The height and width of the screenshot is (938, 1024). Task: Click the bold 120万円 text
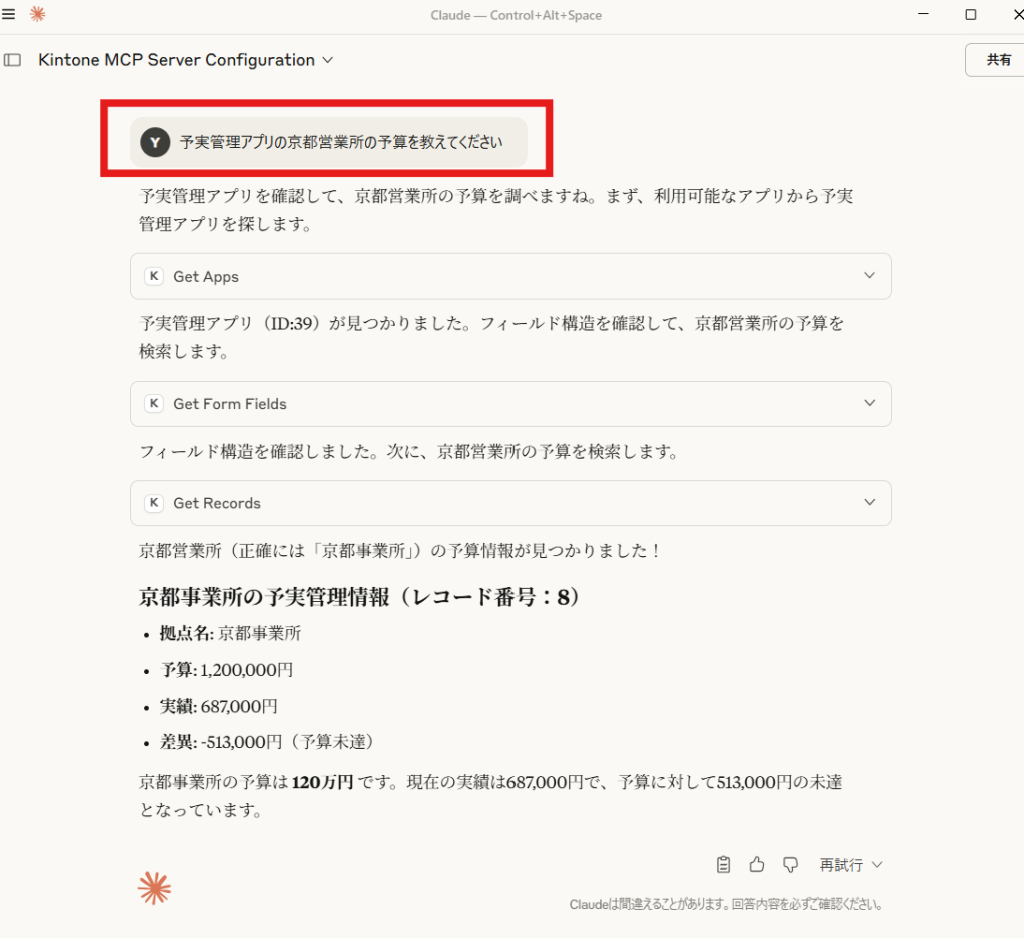point(322,782)
